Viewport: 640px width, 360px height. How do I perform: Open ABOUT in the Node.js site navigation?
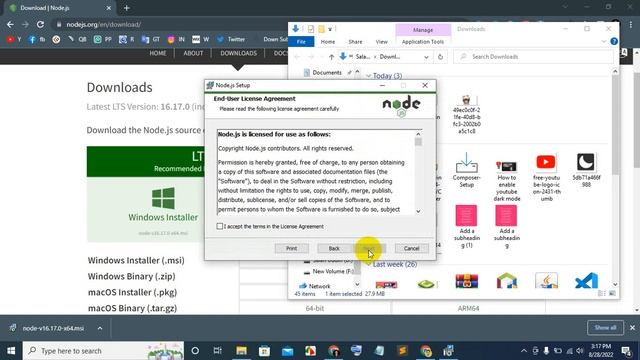[193, 53]
